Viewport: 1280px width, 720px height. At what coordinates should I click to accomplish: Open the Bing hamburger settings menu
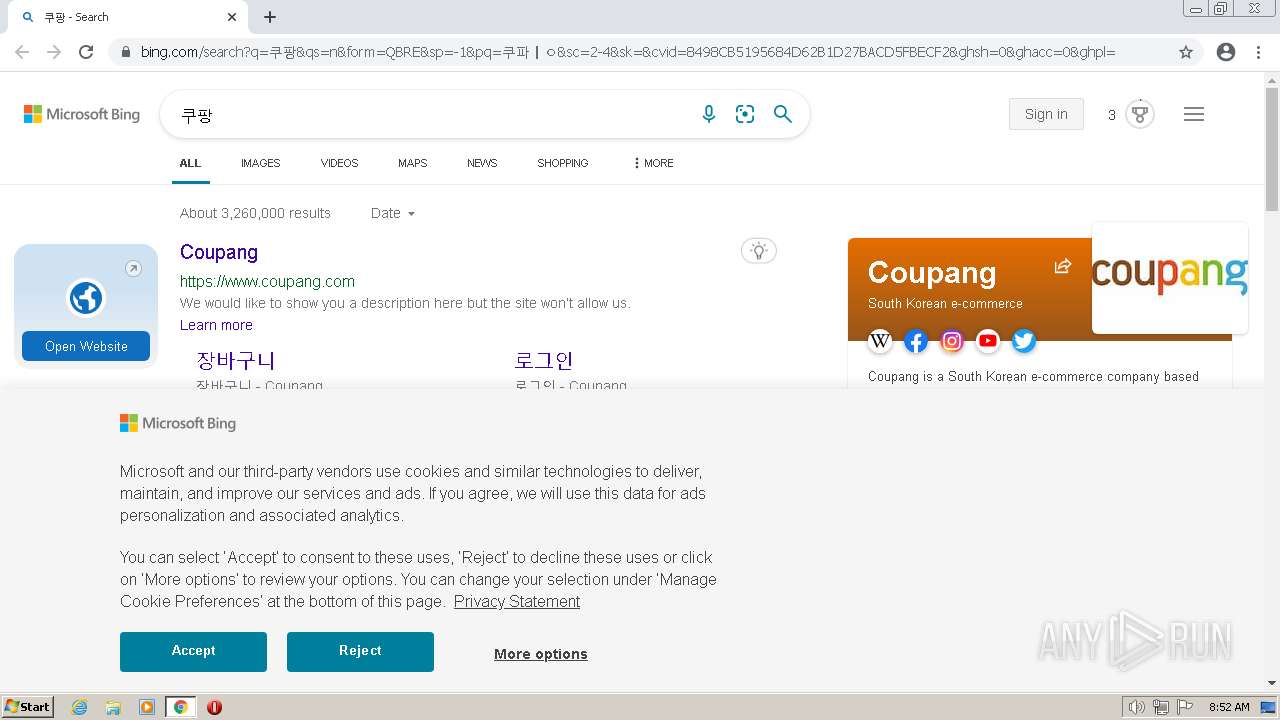pos(1194,114)
